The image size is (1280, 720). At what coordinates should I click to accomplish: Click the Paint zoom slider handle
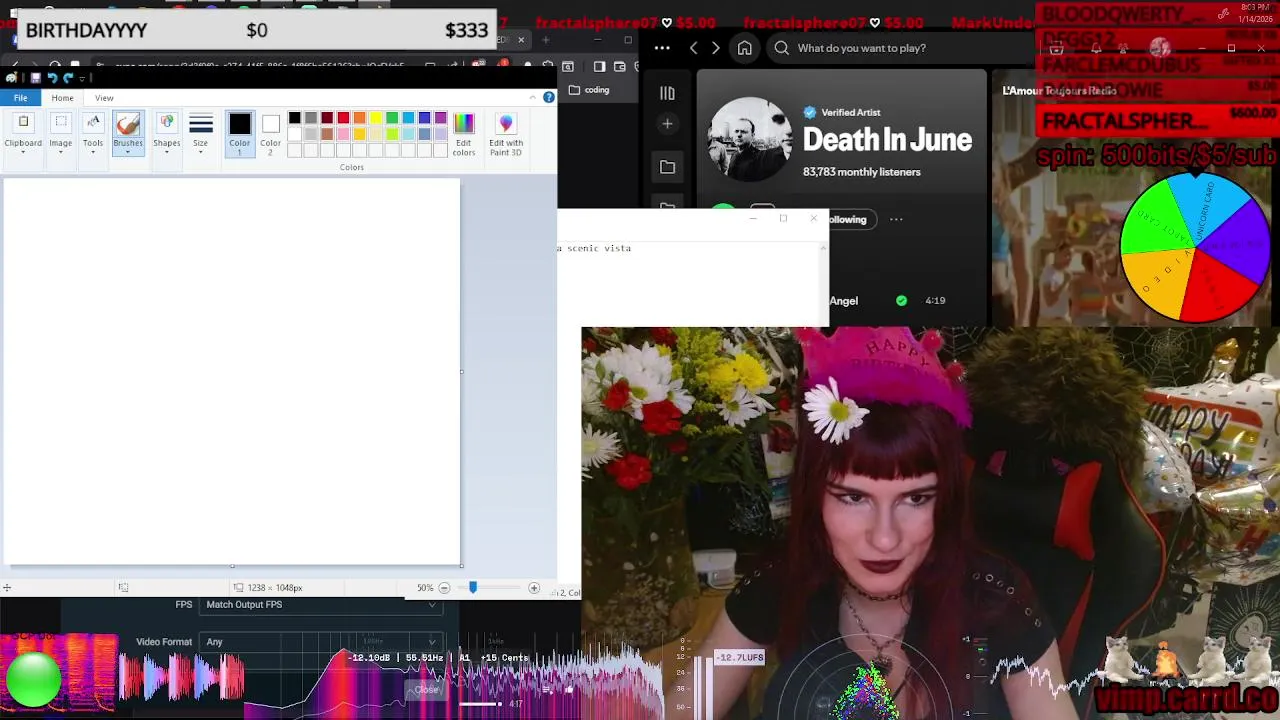point(473,588)
